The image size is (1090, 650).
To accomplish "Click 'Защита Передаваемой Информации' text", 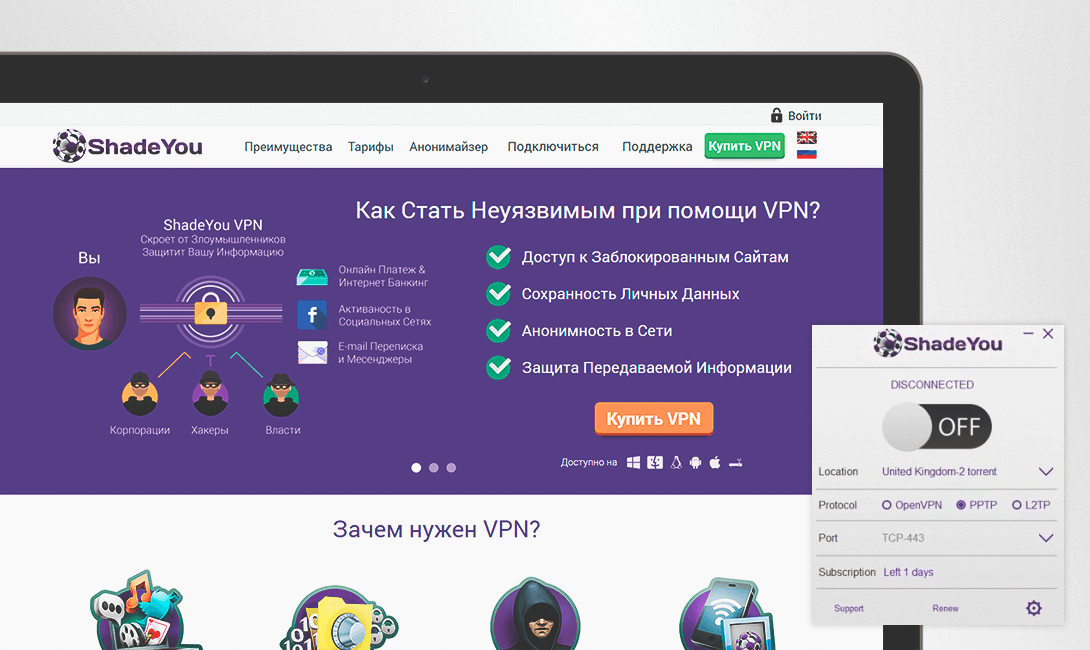I will coord(656,368).
